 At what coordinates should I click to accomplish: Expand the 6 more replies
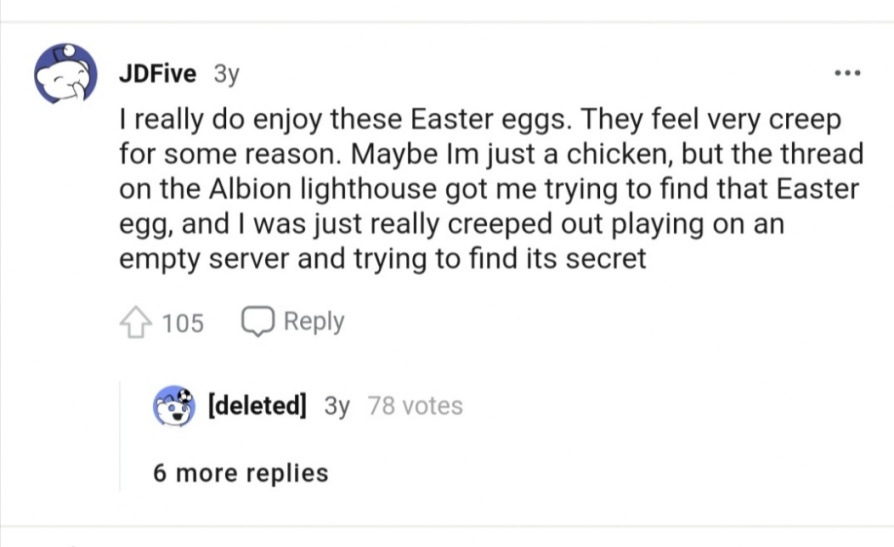240,473
